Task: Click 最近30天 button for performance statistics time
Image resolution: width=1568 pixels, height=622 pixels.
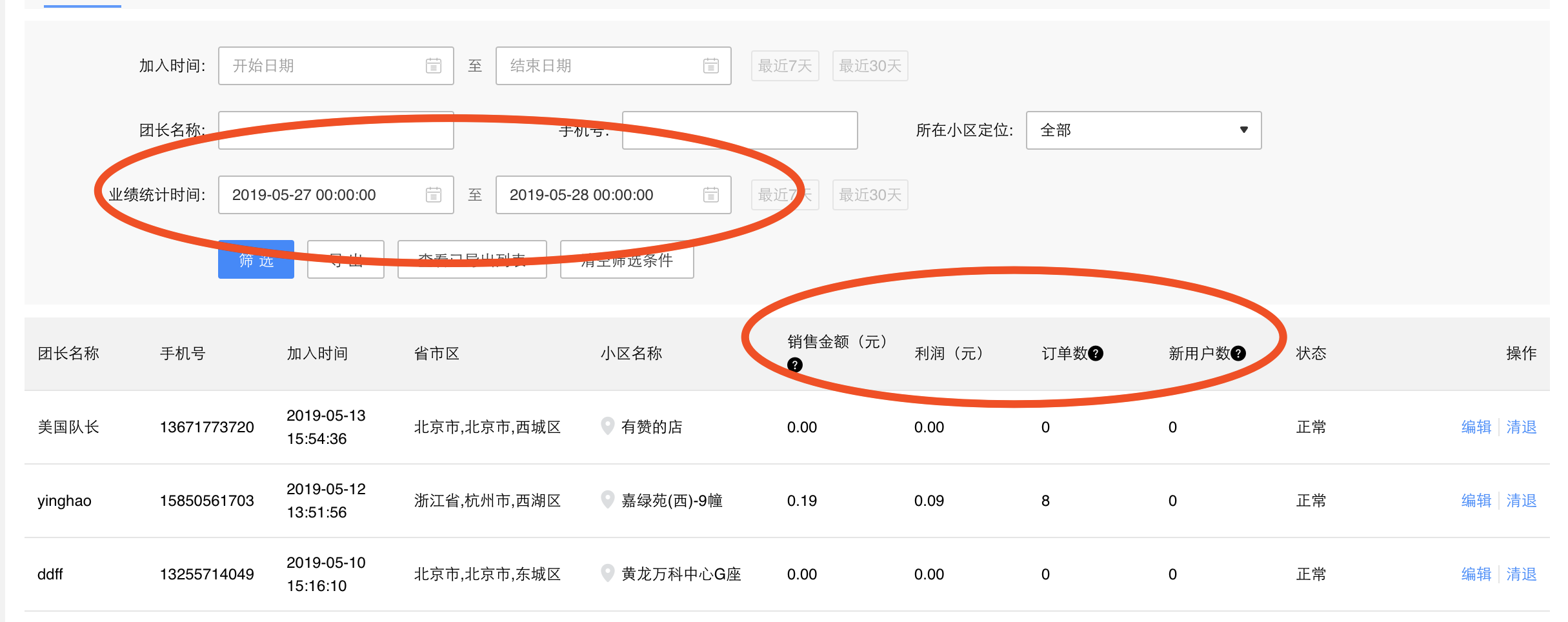Action: tap(870, 195)
